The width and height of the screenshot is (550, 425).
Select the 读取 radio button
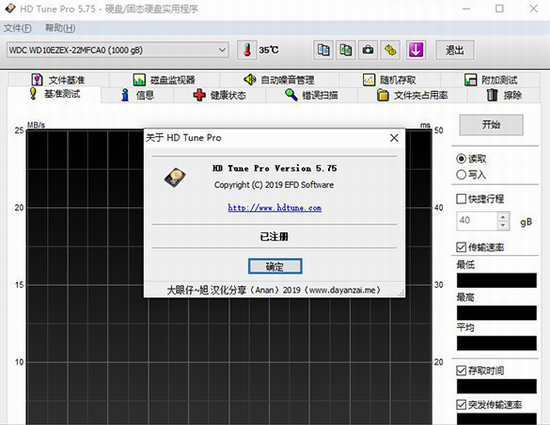461,158
